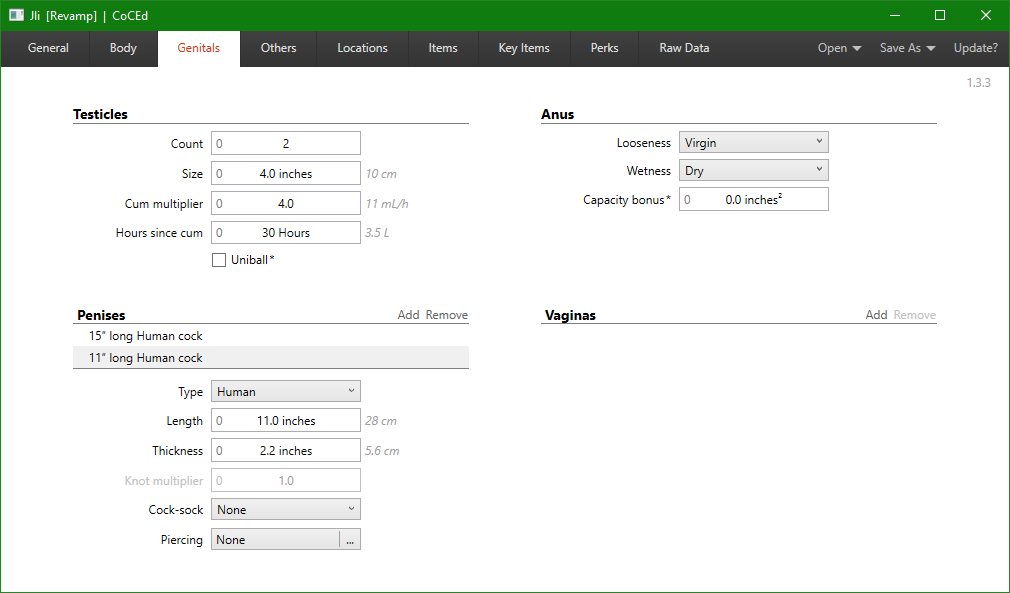
Task: Open the Raw Data tab
Action: 684,48
